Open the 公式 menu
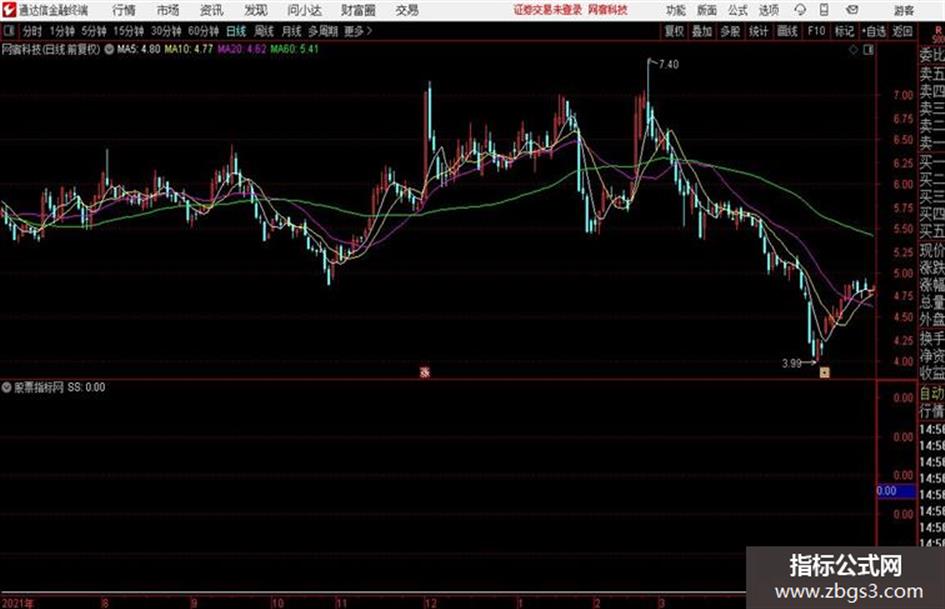945x609 pixels. pos(738,10)
